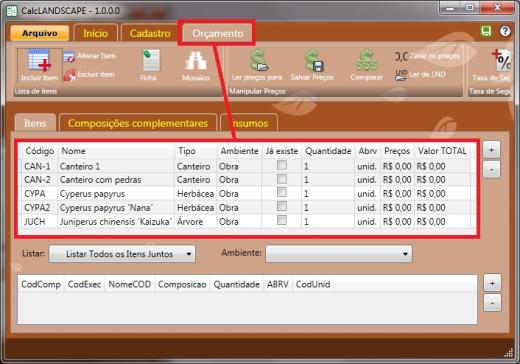Screen dimensions: 520x364
Task: Click the 'CYPA2' code cell
Action: point(40,208)
